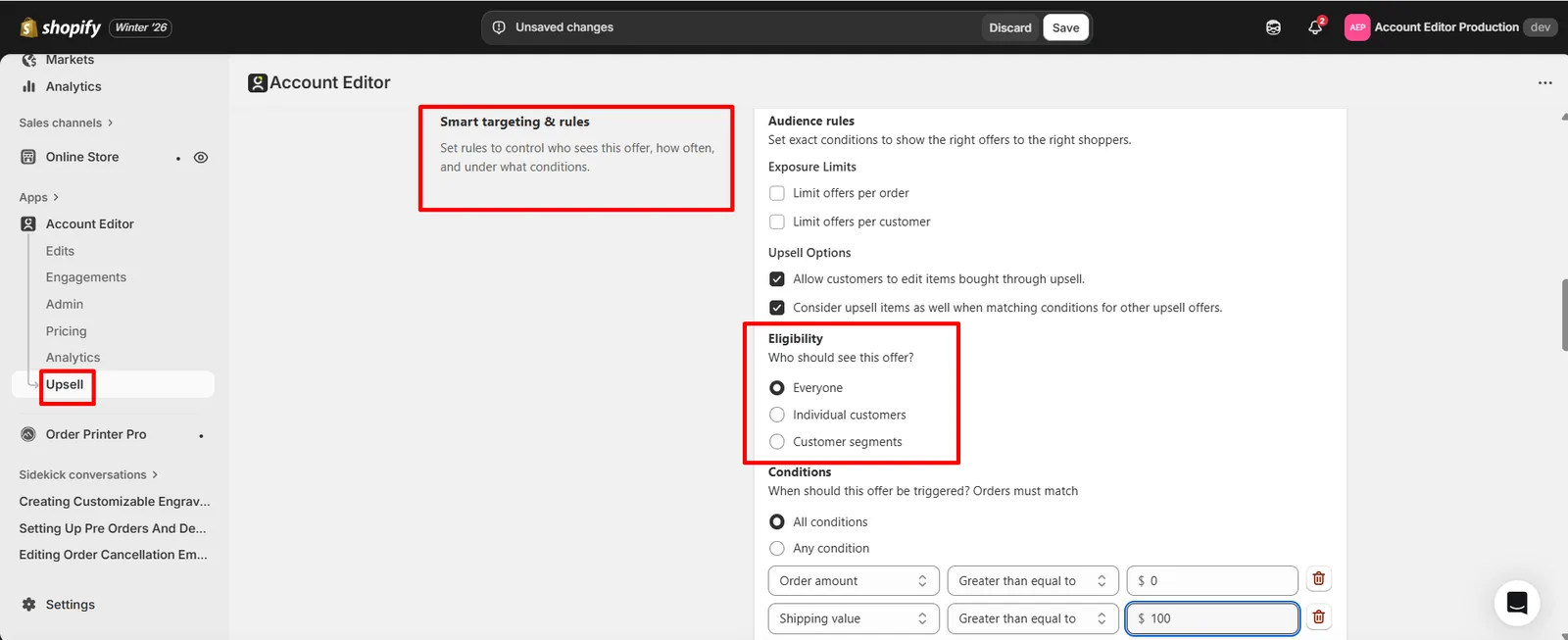Screen dimensions: 1568x640
Task: Click the AEP store avatar
Action: coord(1357,27)
